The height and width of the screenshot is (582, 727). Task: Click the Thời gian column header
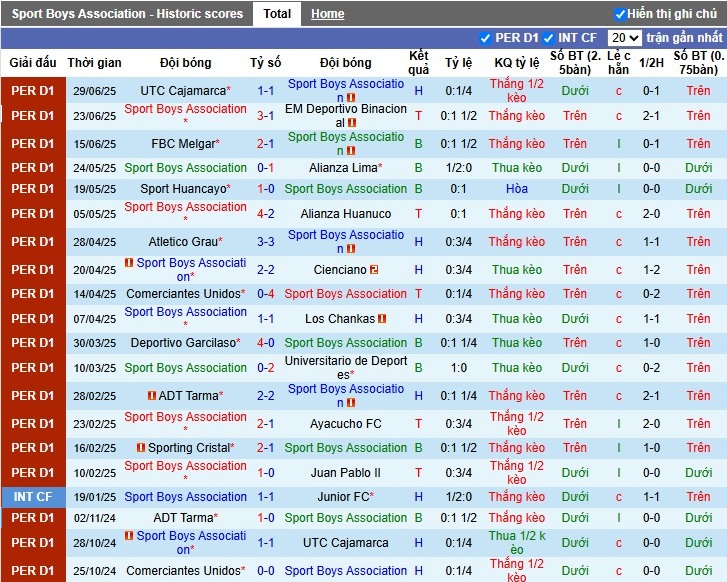click(94, 63)
